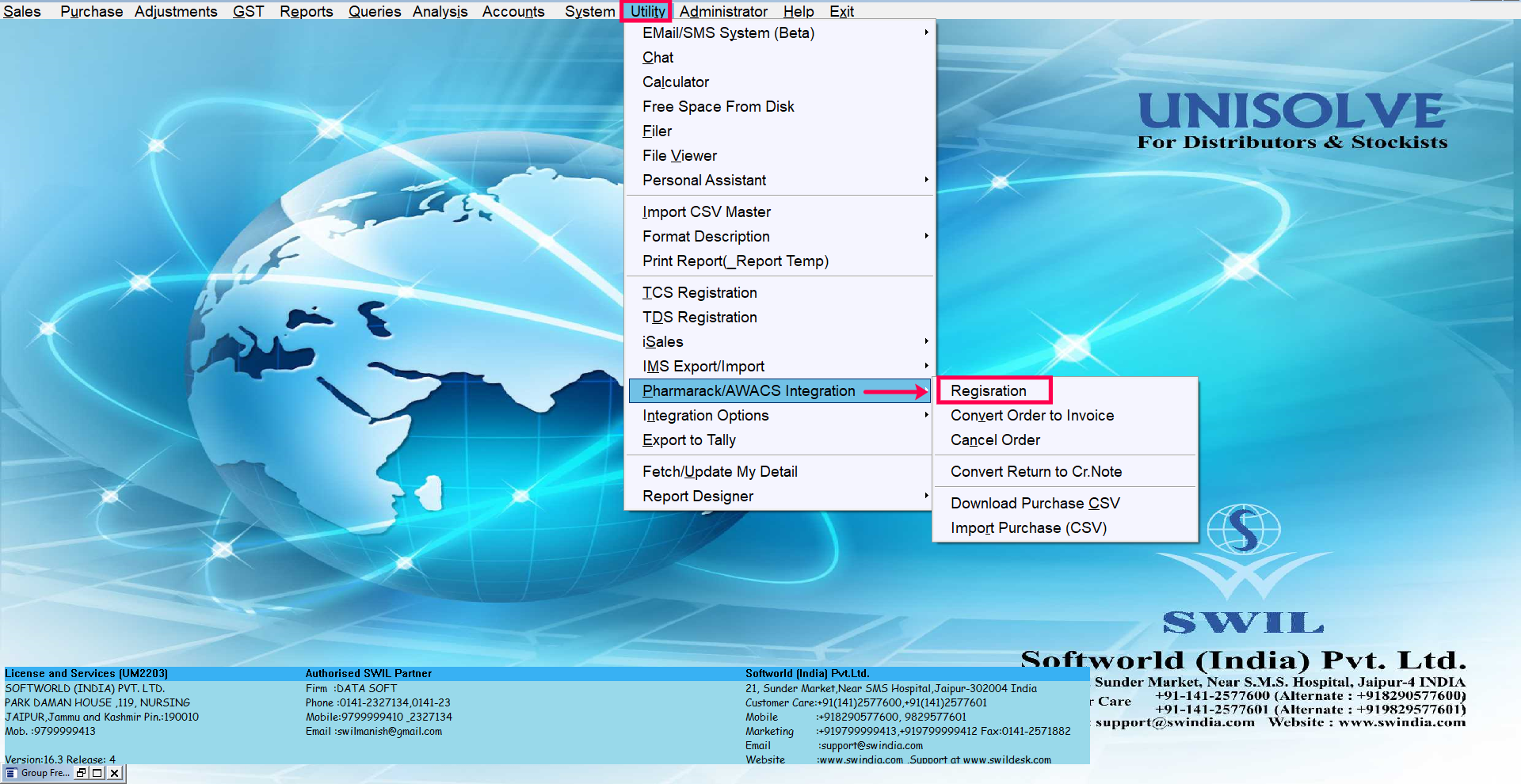
Task: Click the Authorised SWIL Partner header
Action: (368, 673)
